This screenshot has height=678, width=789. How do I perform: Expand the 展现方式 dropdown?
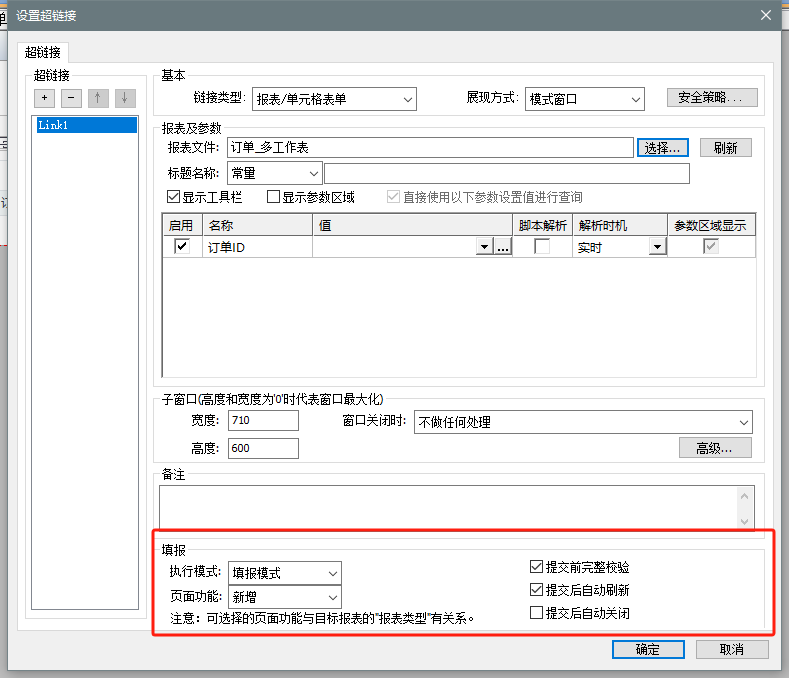click(x=583, y=99)
